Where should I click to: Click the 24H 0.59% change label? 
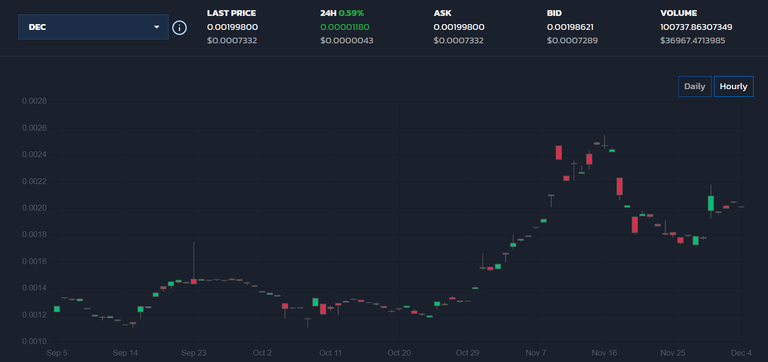coord(342,13)
